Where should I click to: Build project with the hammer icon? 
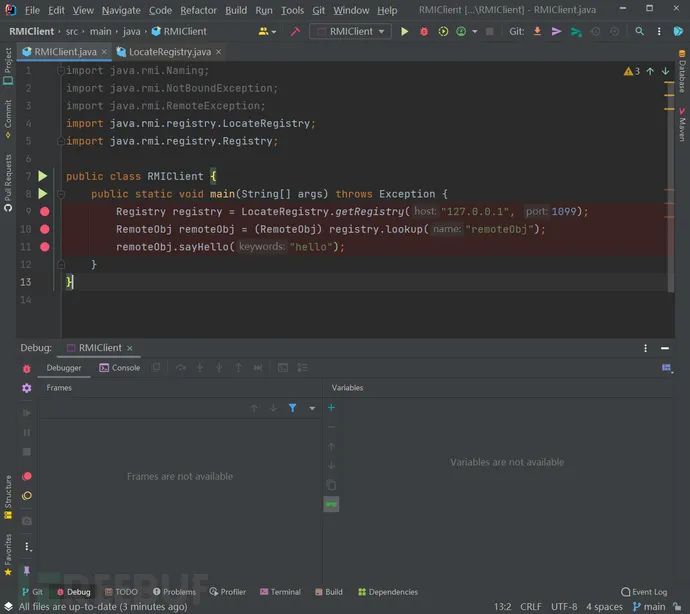point(295,32)
